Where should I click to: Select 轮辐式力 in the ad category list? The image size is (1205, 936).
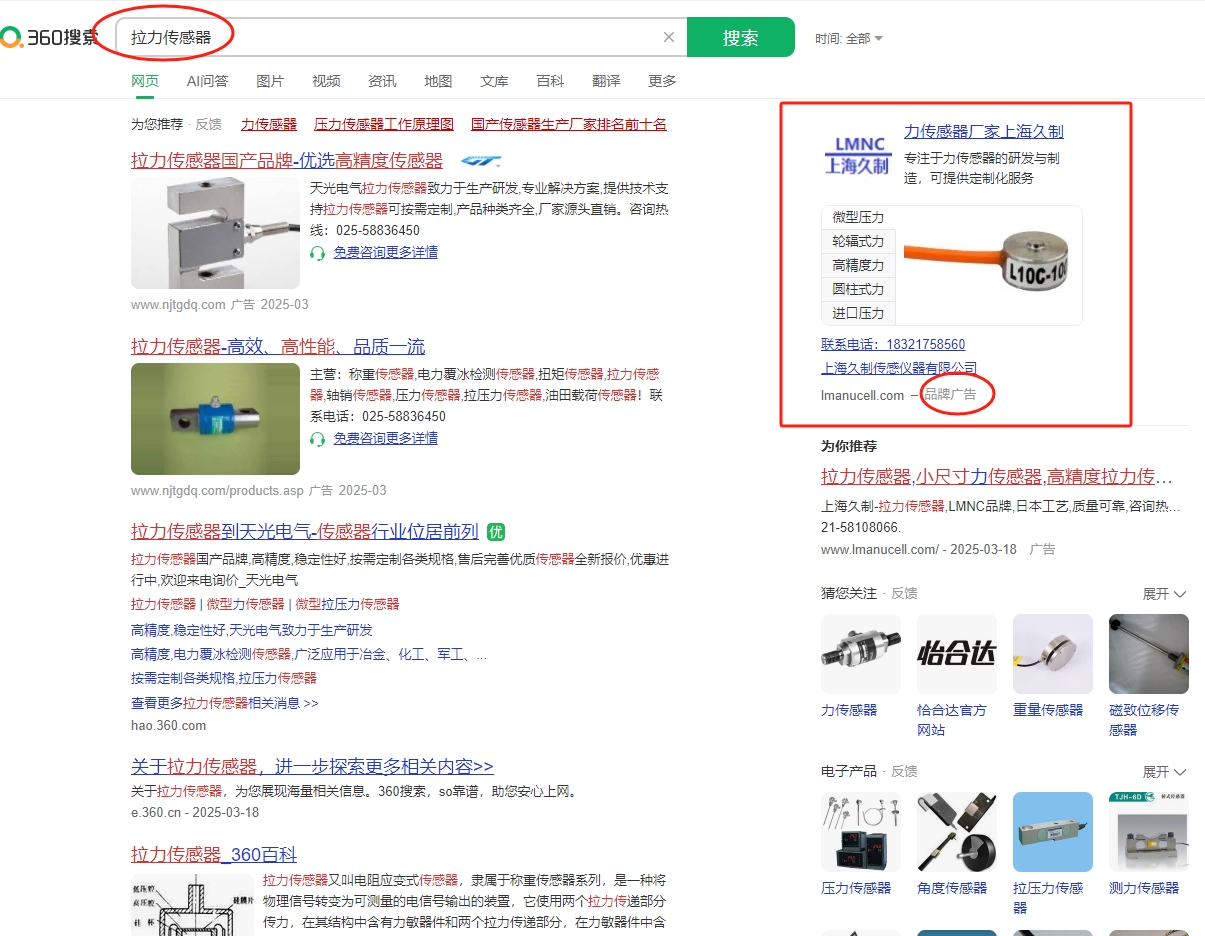tap(858, 241)
